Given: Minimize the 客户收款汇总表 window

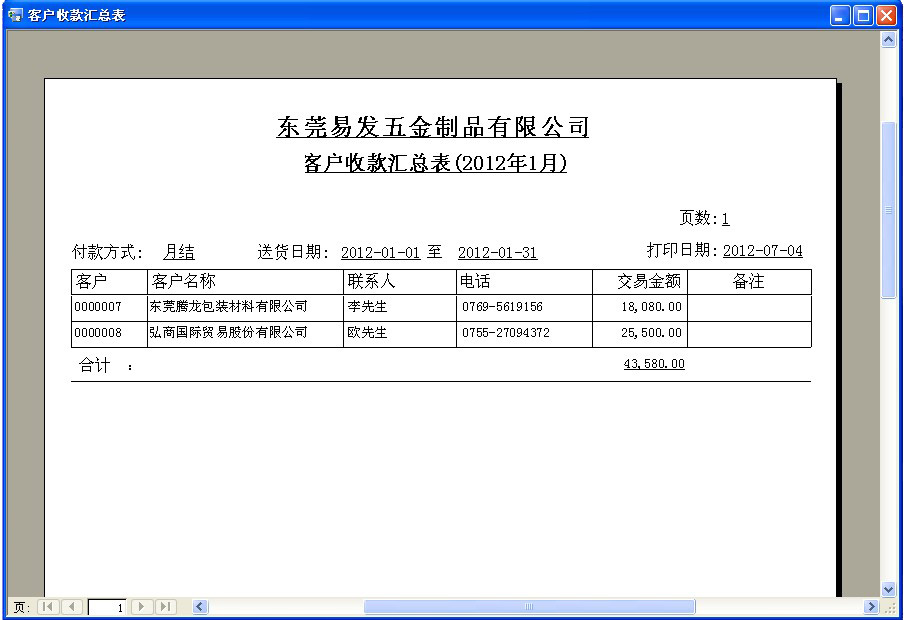Looking at the screenshot, I should coord(840,15).
